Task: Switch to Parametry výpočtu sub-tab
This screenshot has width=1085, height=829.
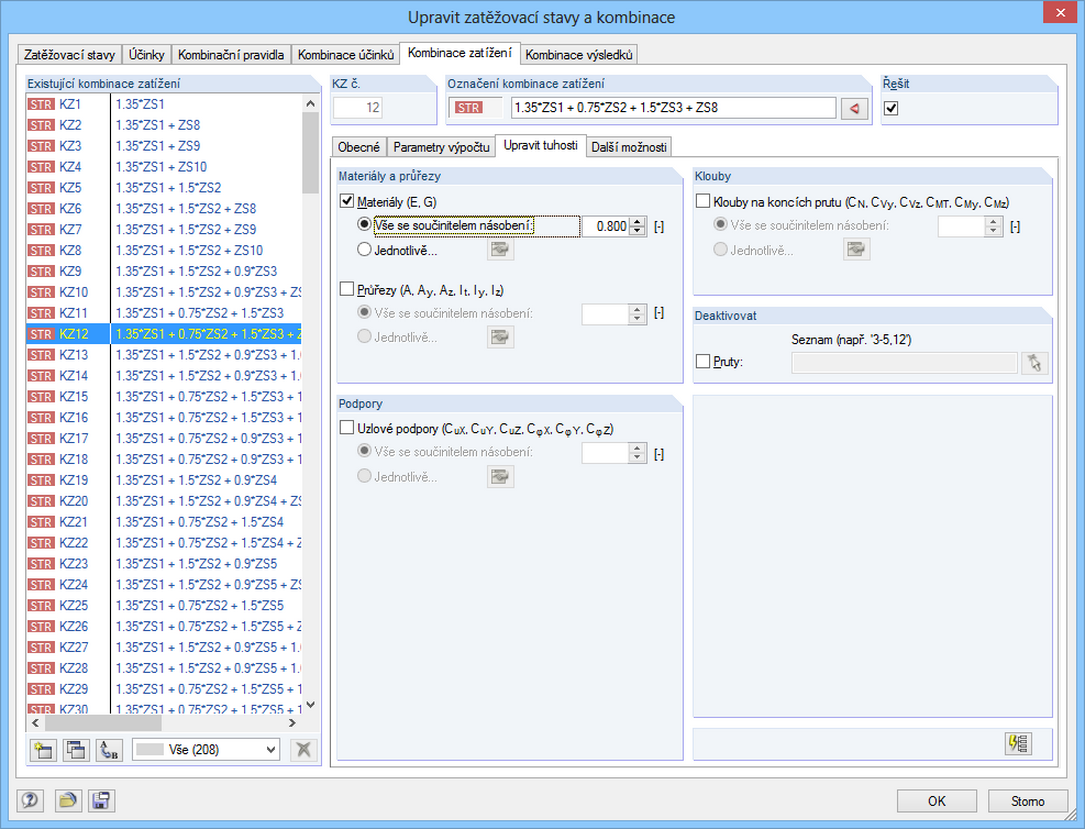Action: click(441, 147)
